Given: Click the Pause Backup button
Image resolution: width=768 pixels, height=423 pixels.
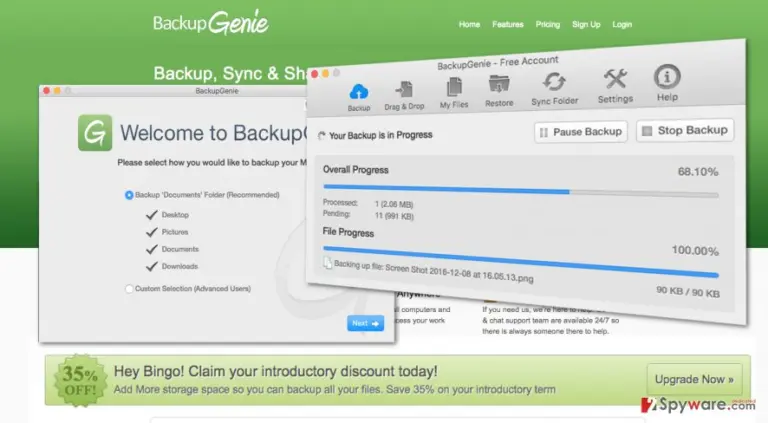Looking at the screenshot, I should 581,132.
